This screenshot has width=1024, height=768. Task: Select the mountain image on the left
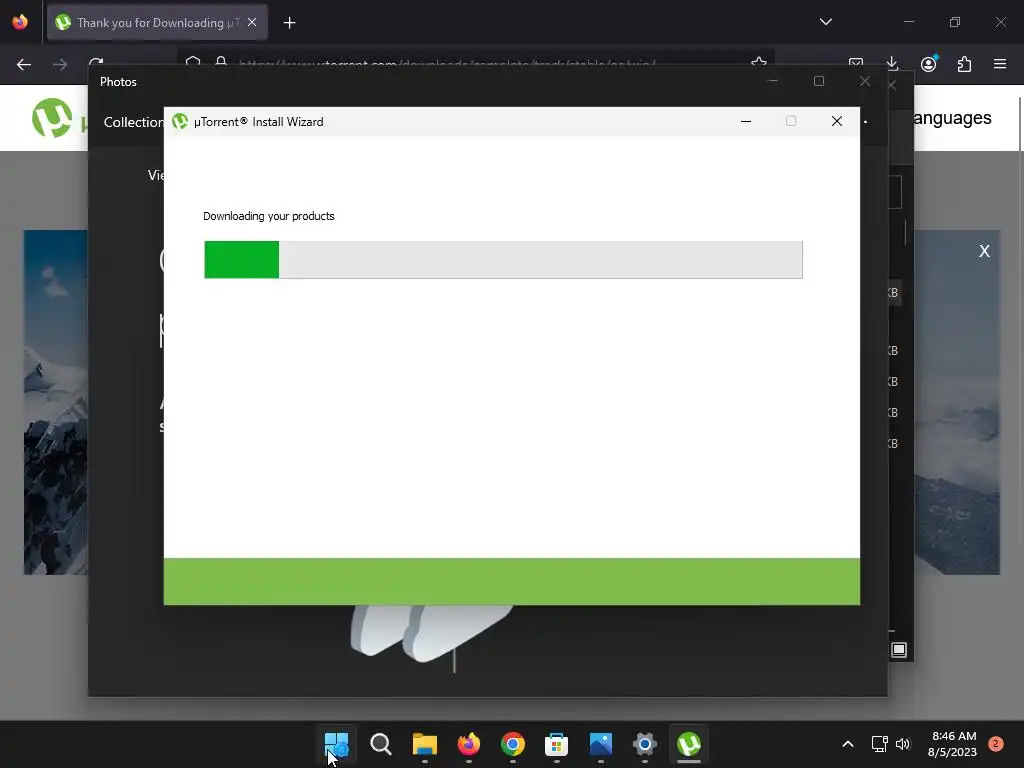point(56,402)
